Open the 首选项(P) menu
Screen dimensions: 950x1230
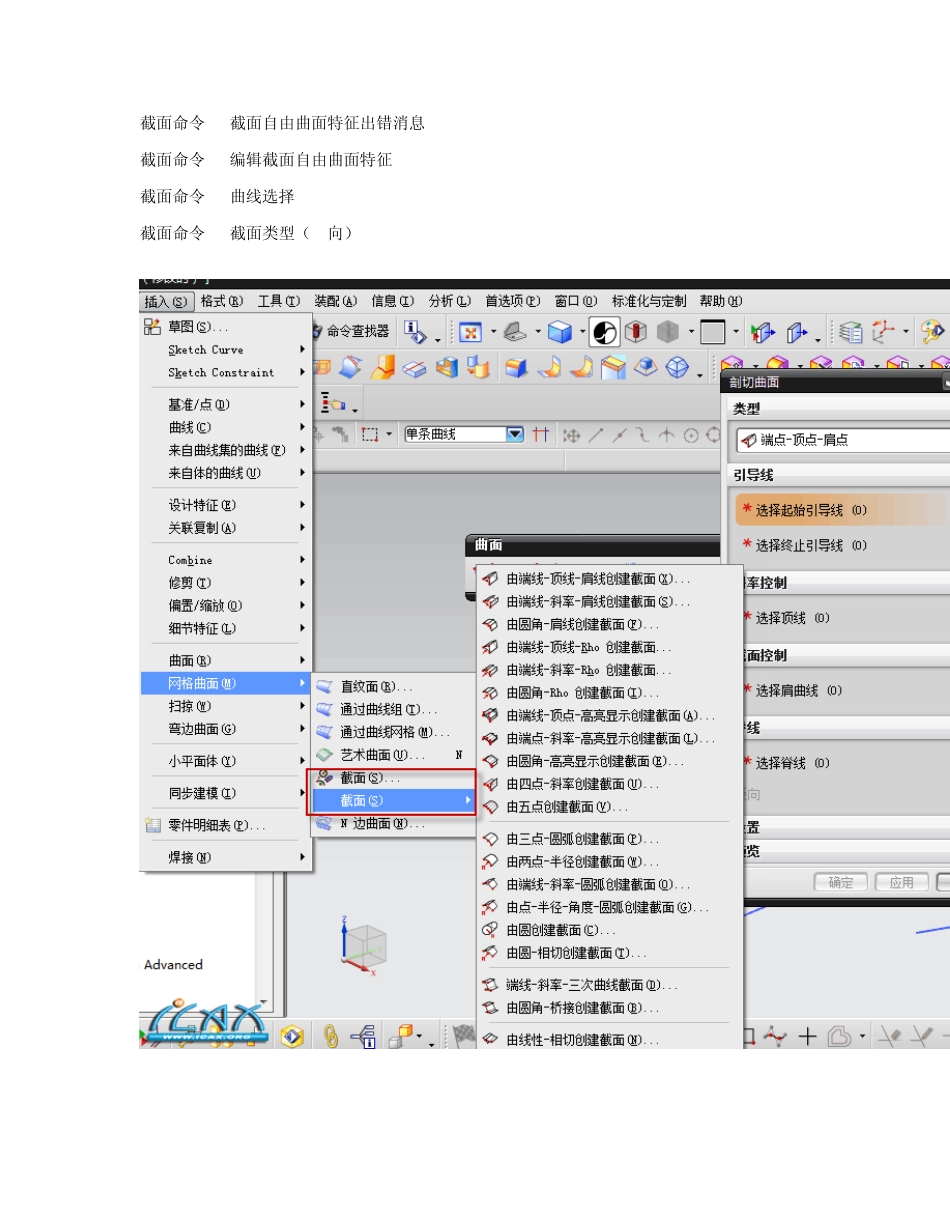[513, 301]
